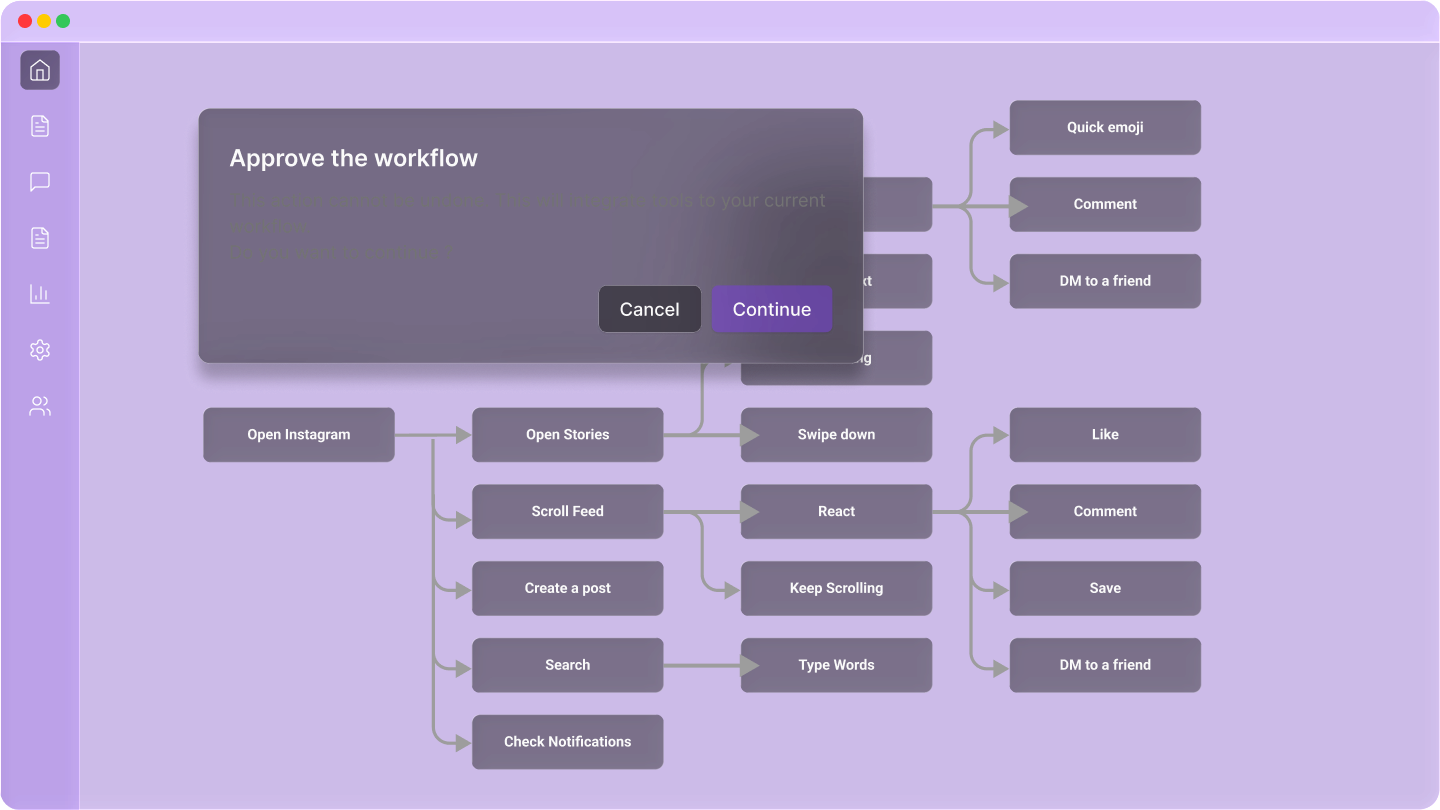Select the Keep Scrolling node
Screen dimensions: 1440x810
point(837,588)
